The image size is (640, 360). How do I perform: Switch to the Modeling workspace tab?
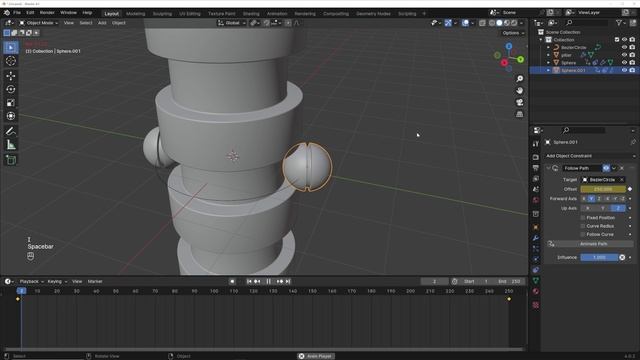[136, 13]
